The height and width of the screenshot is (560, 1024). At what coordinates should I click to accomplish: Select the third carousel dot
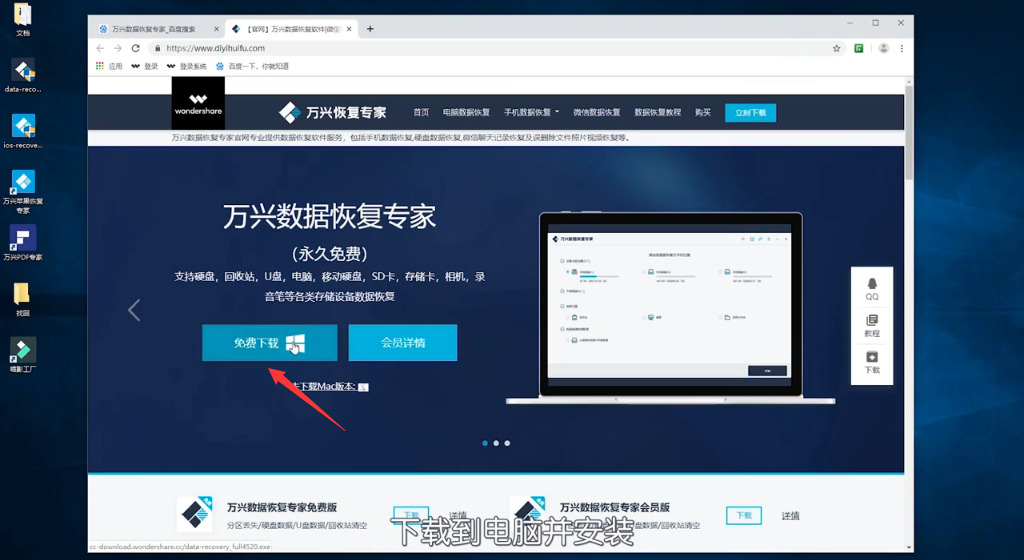[507, 443]
